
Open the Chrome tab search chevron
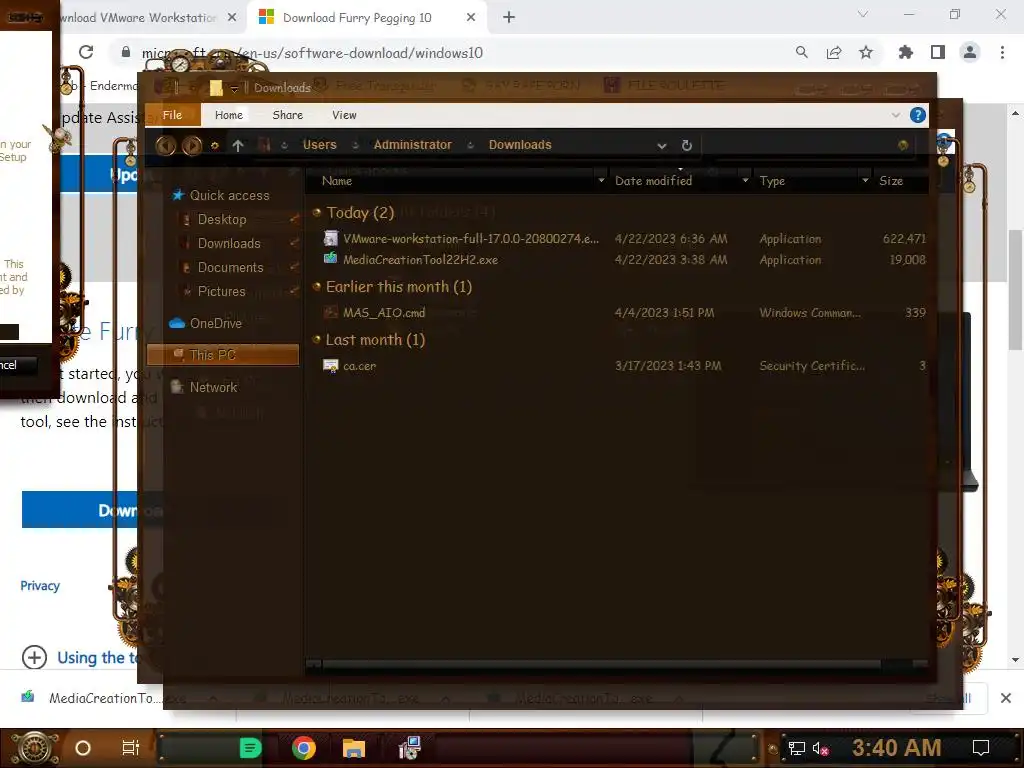[863, 14]
